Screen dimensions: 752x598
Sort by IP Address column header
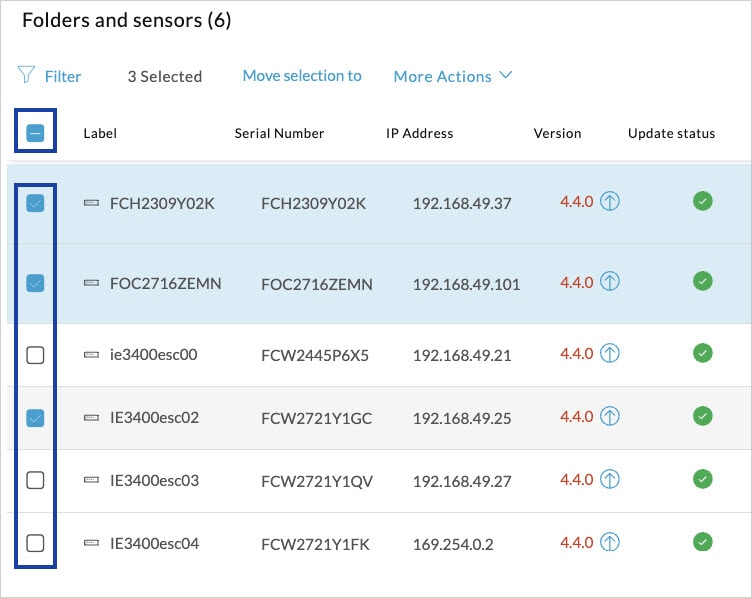tap(420, 133)
